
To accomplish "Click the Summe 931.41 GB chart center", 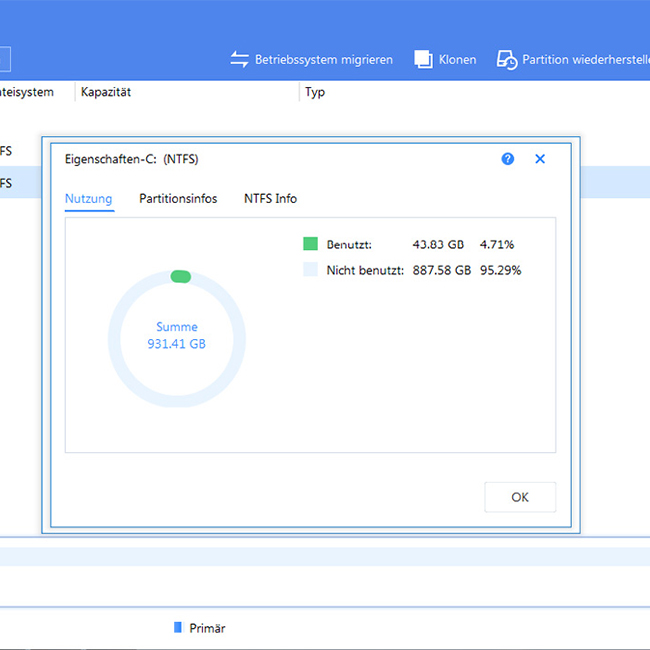I will [177, 336].
